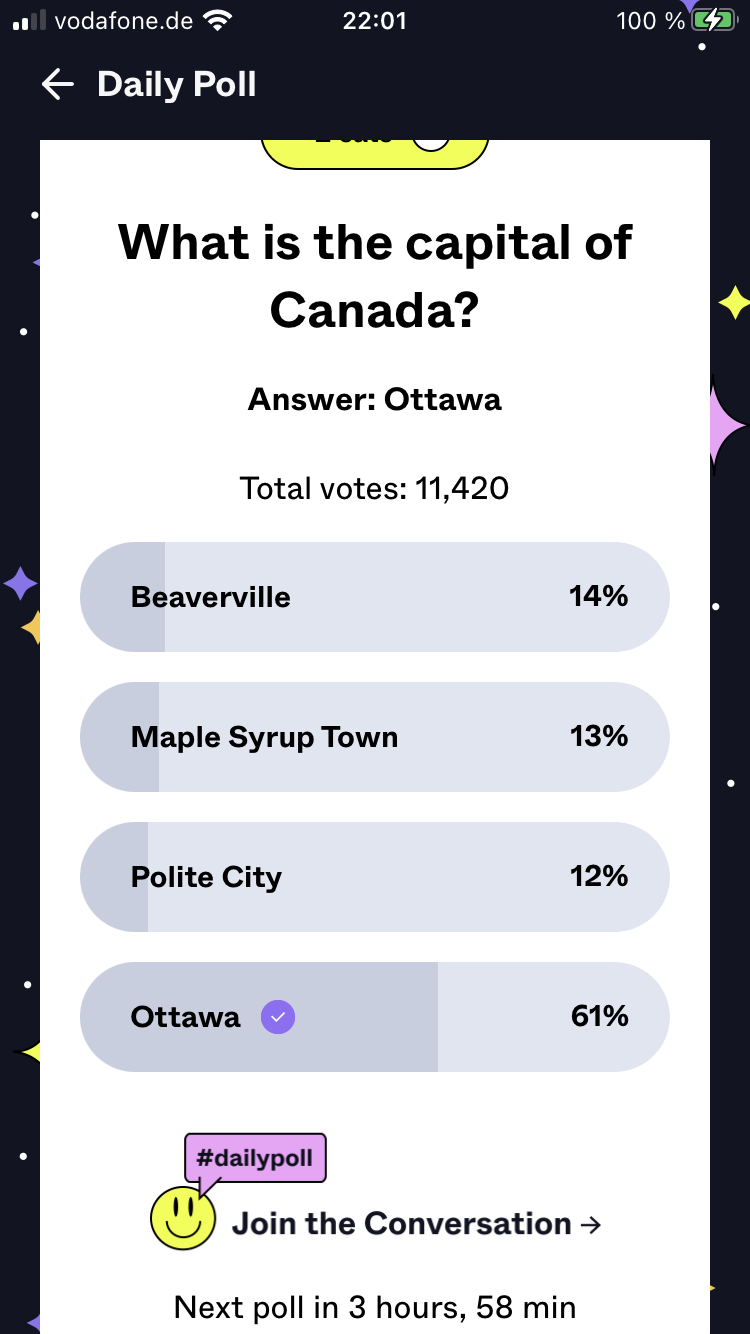Screen dimensions: 750x1334
Task: Tap the battery icon in status bar
Action: pos(713,20)
